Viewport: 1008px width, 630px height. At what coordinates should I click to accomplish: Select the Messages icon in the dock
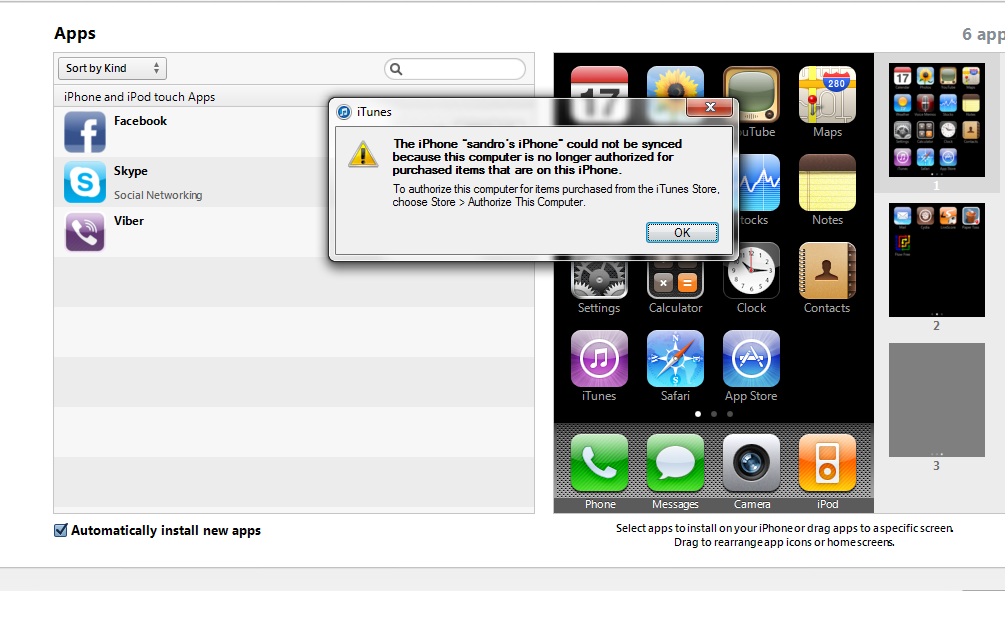coord(675,463)
